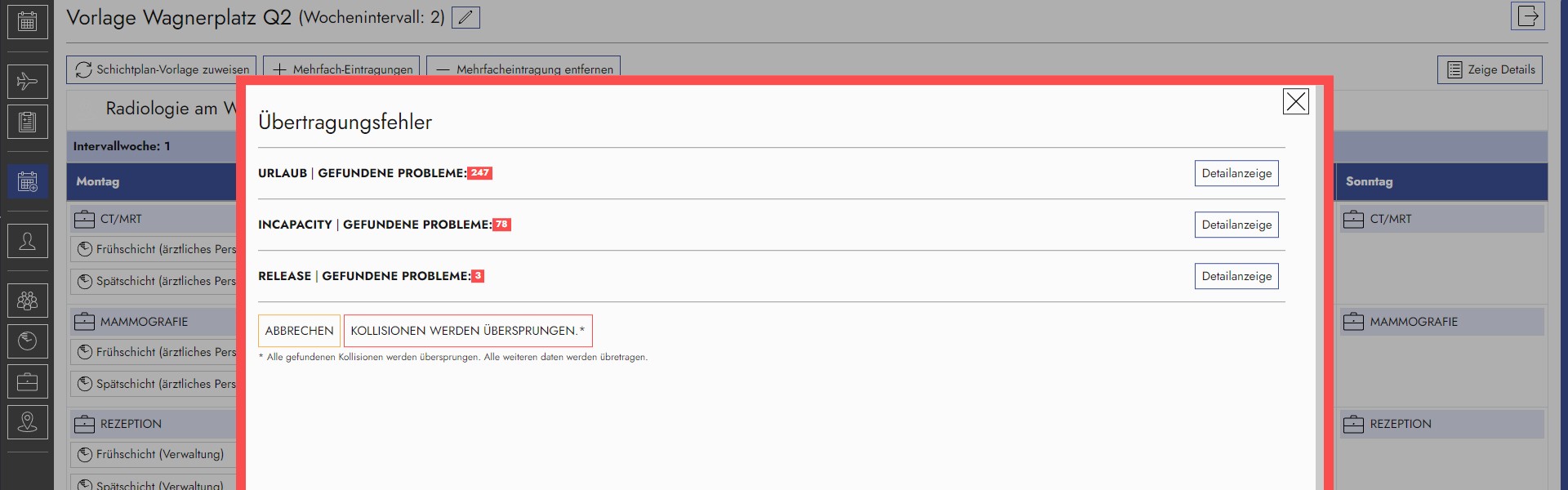Click the group of people sidebar icon
This screenshot has width=1568, height=490.
coord(27,301)
